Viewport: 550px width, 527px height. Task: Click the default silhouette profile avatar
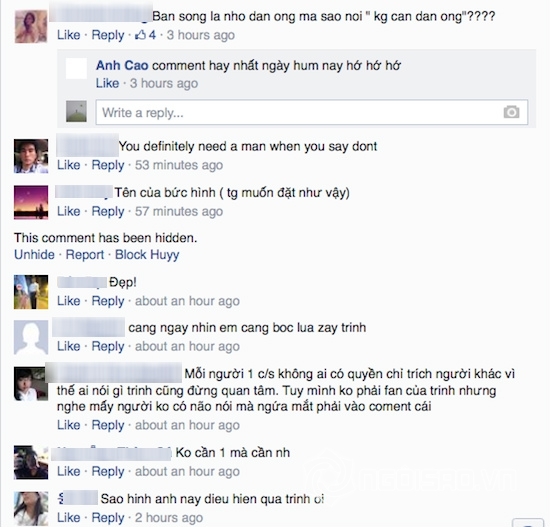31,337
